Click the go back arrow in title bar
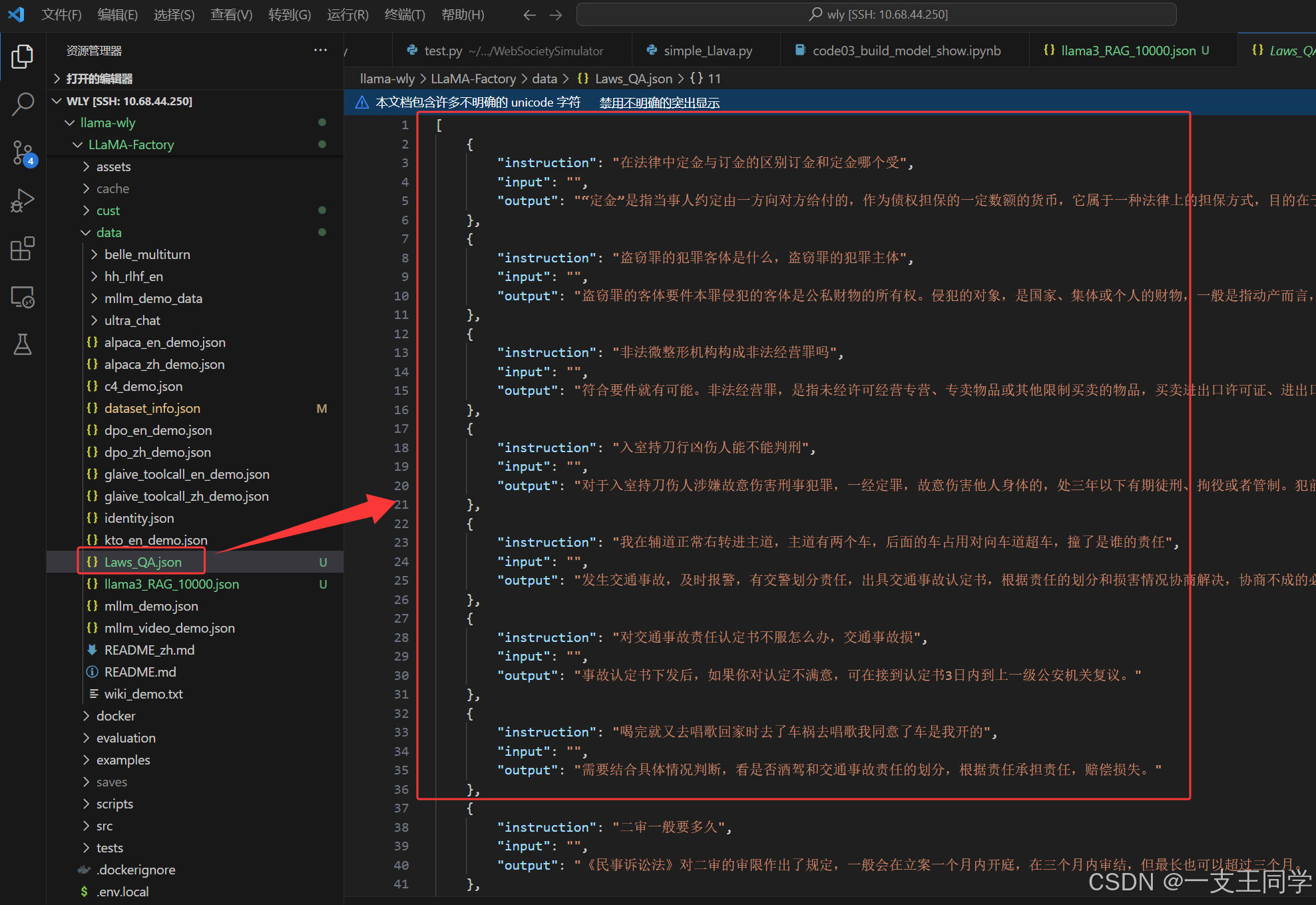Viewport: 1316px width, 905px height. coord(529,15)
